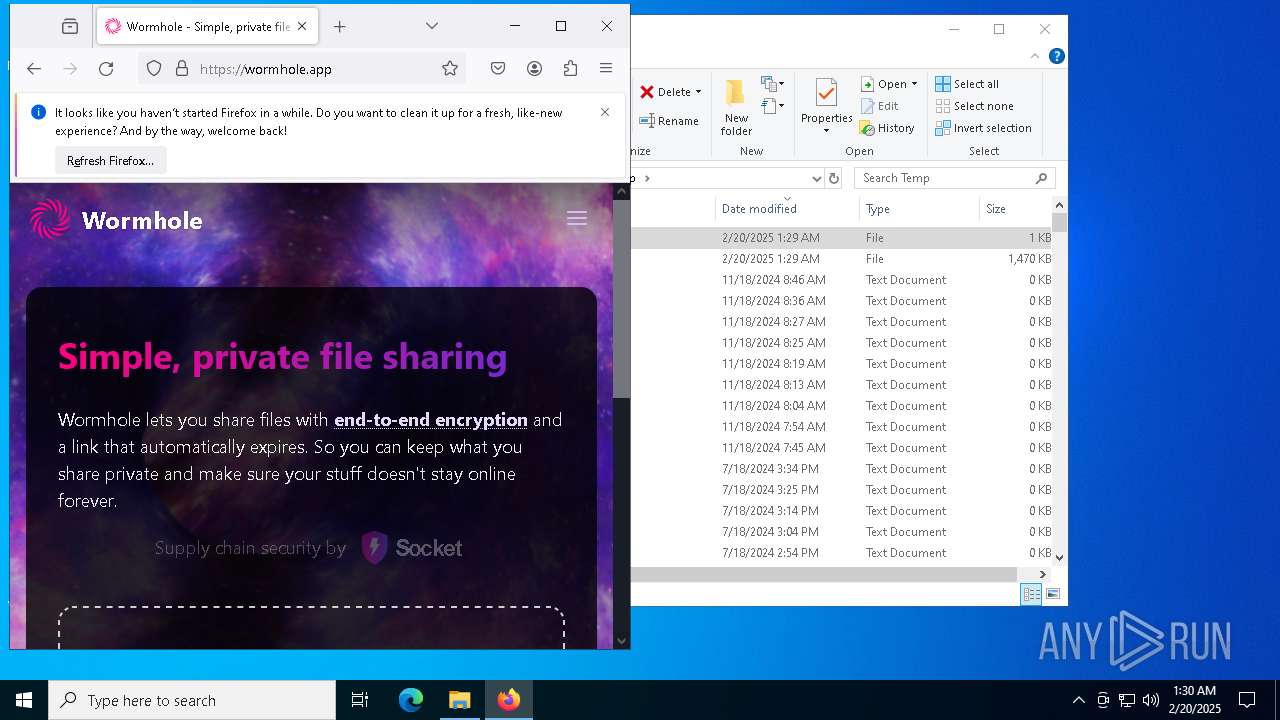Viewport: 1280px width, 720px height.
Task: Expand the Delete dropdown arrow
Action: (x=698, y=92)
